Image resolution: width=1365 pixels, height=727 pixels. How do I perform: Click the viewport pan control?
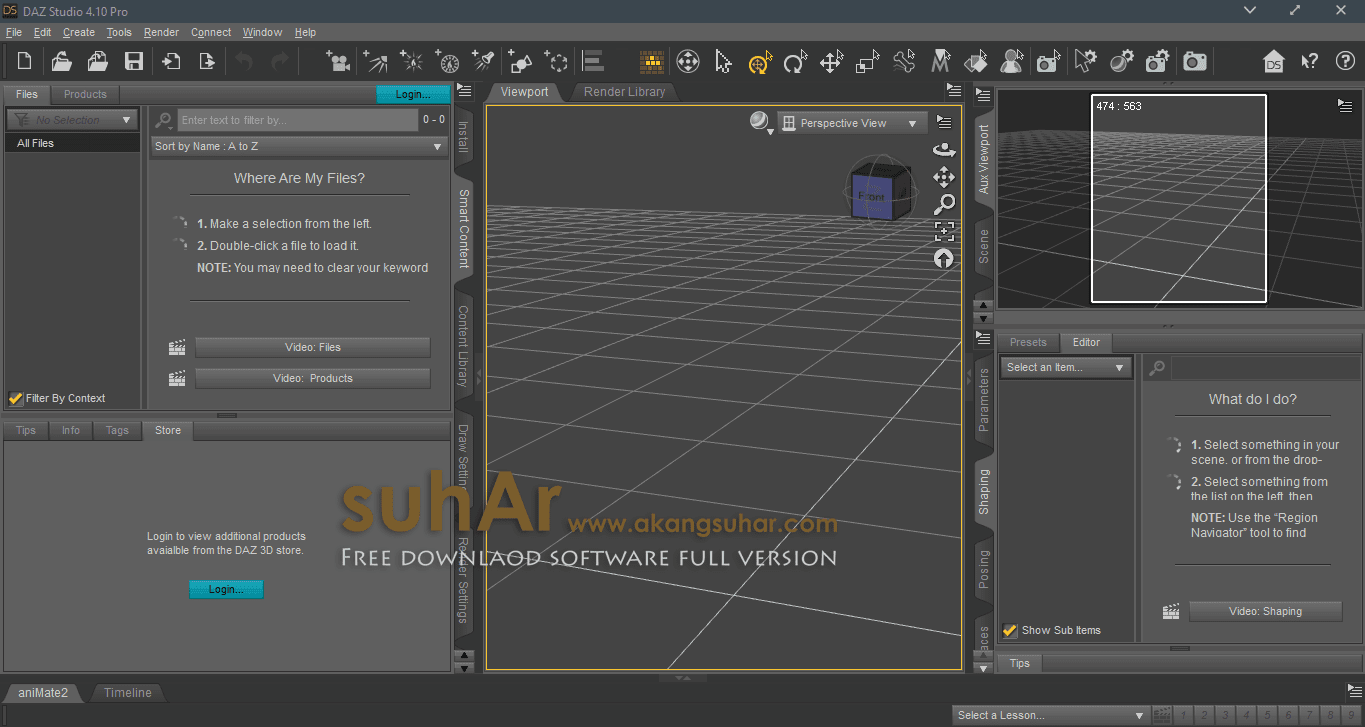[944, 177]
